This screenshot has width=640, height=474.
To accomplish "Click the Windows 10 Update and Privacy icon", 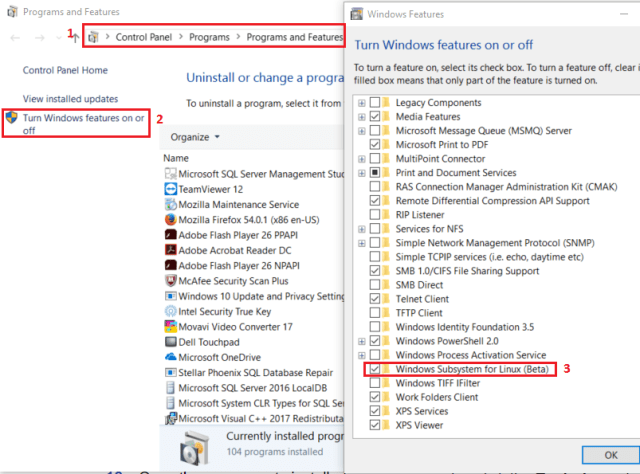I will (x=170, y=296).
